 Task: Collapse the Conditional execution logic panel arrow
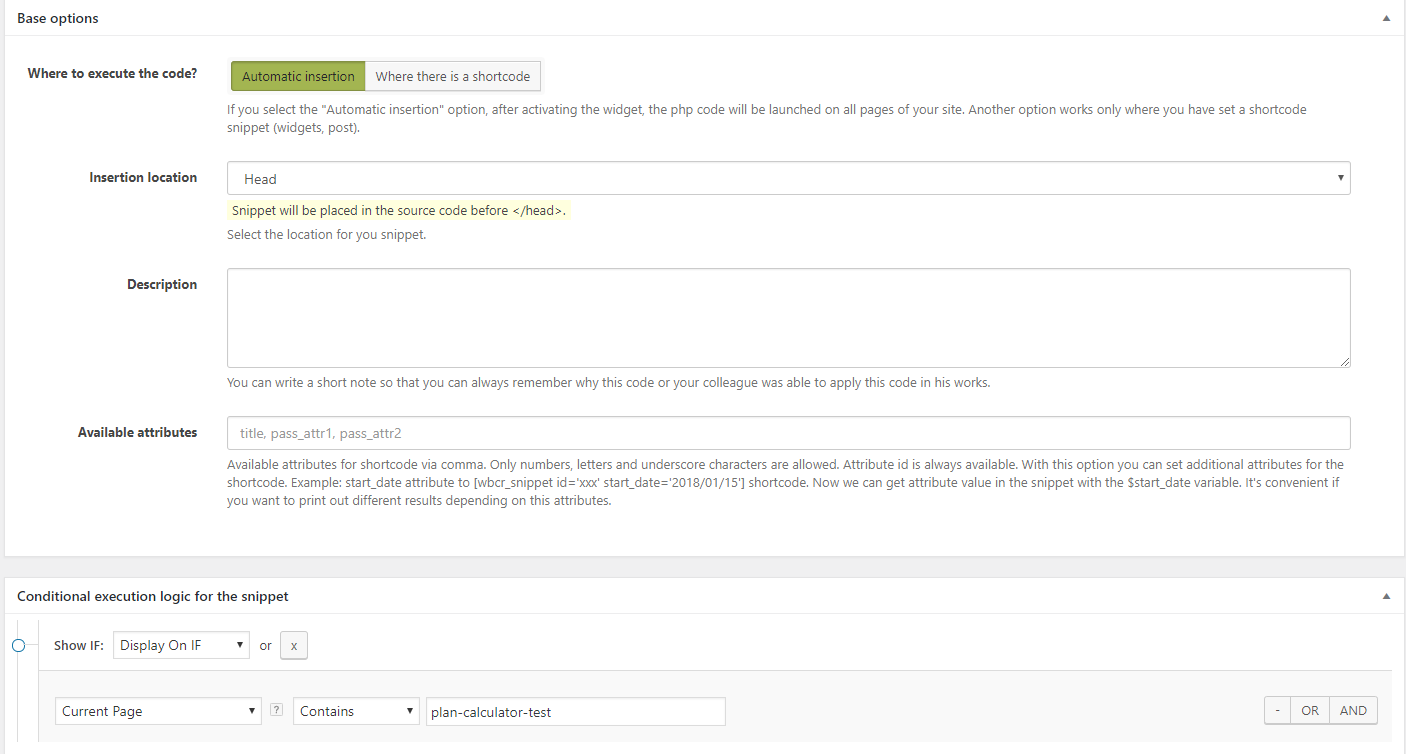[x=1386, y=596]
